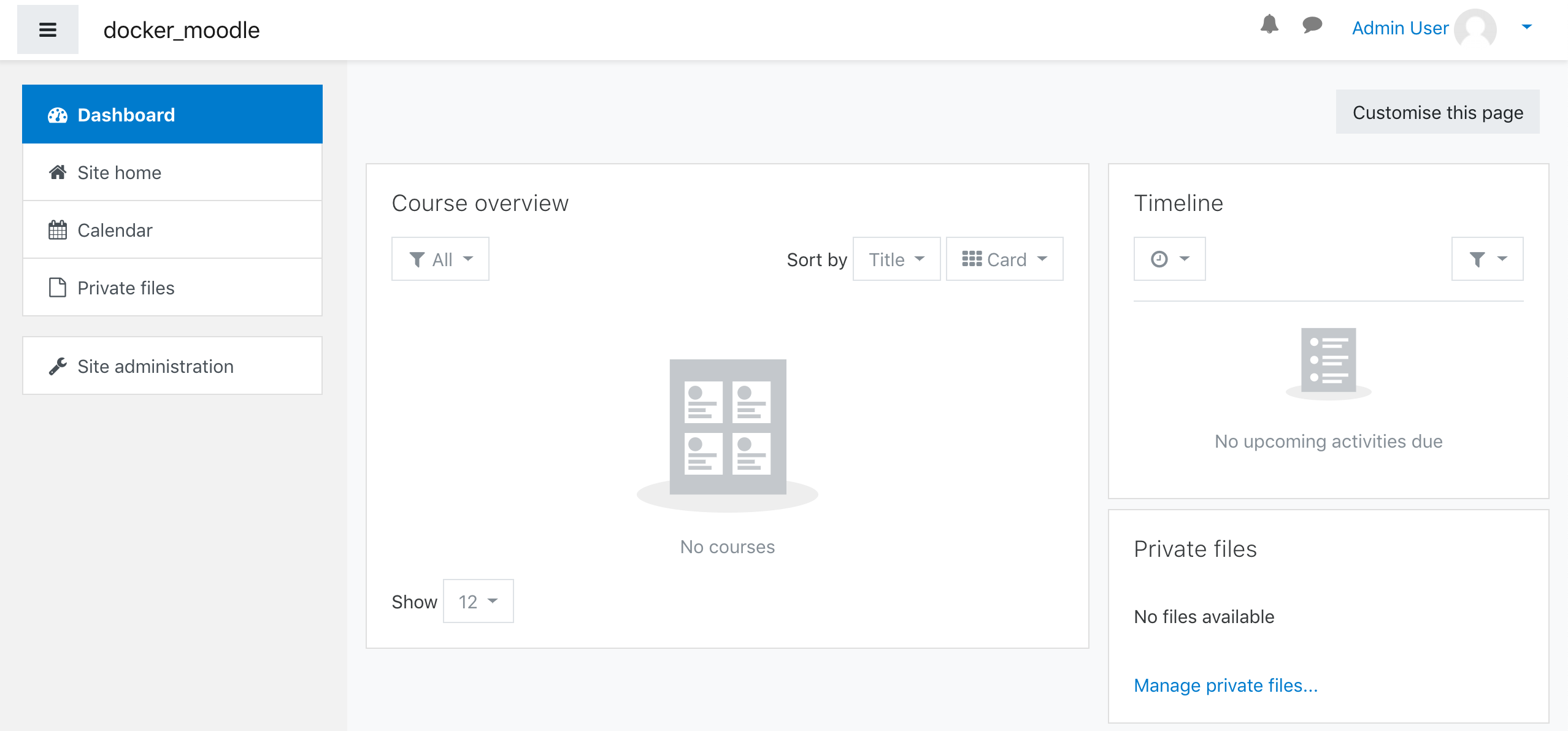
Task: Click the No courses text
Action: [728, 547]
